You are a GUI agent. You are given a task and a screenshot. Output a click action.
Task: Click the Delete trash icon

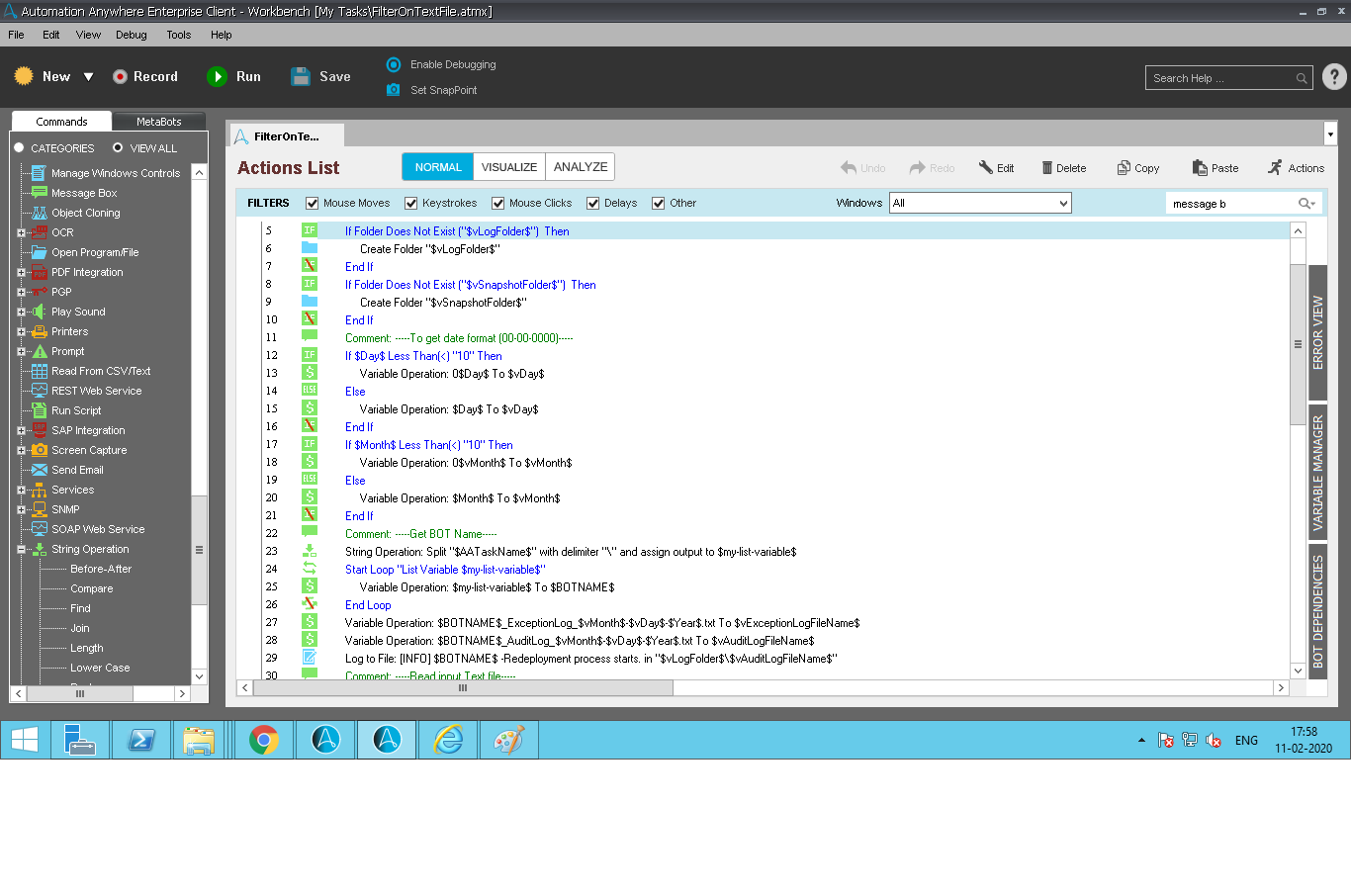[x=1046, y=168]
